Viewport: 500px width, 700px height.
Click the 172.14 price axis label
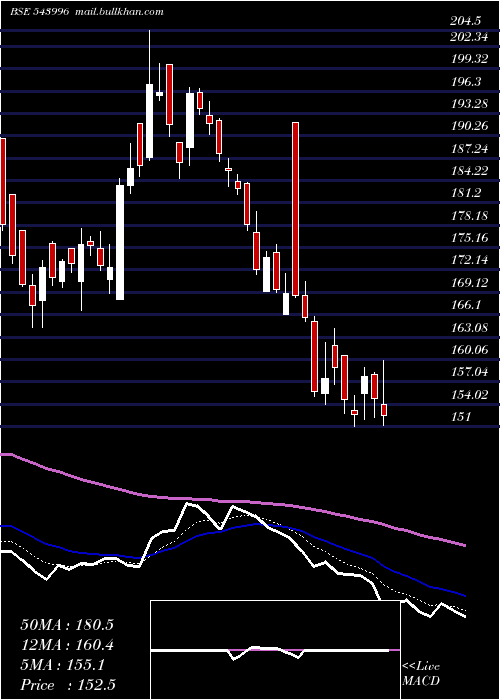point(468,260)
